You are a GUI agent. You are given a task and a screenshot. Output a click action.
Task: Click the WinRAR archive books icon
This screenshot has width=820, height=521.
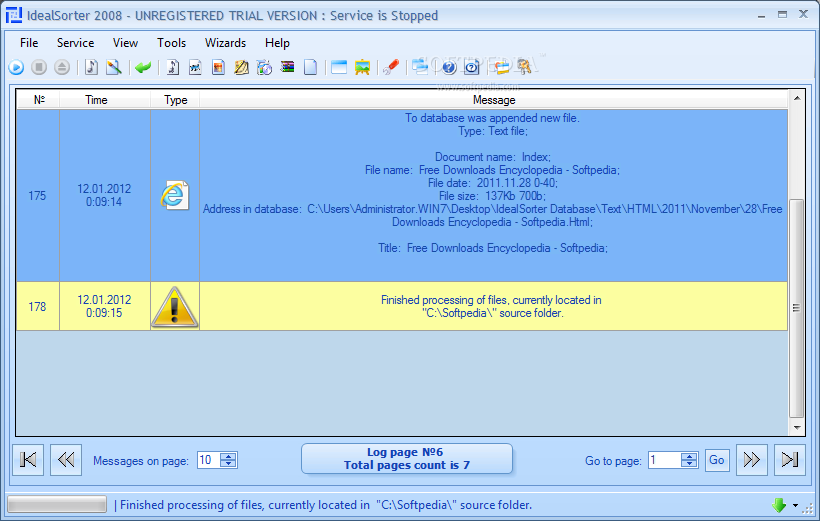coord(287,67)
